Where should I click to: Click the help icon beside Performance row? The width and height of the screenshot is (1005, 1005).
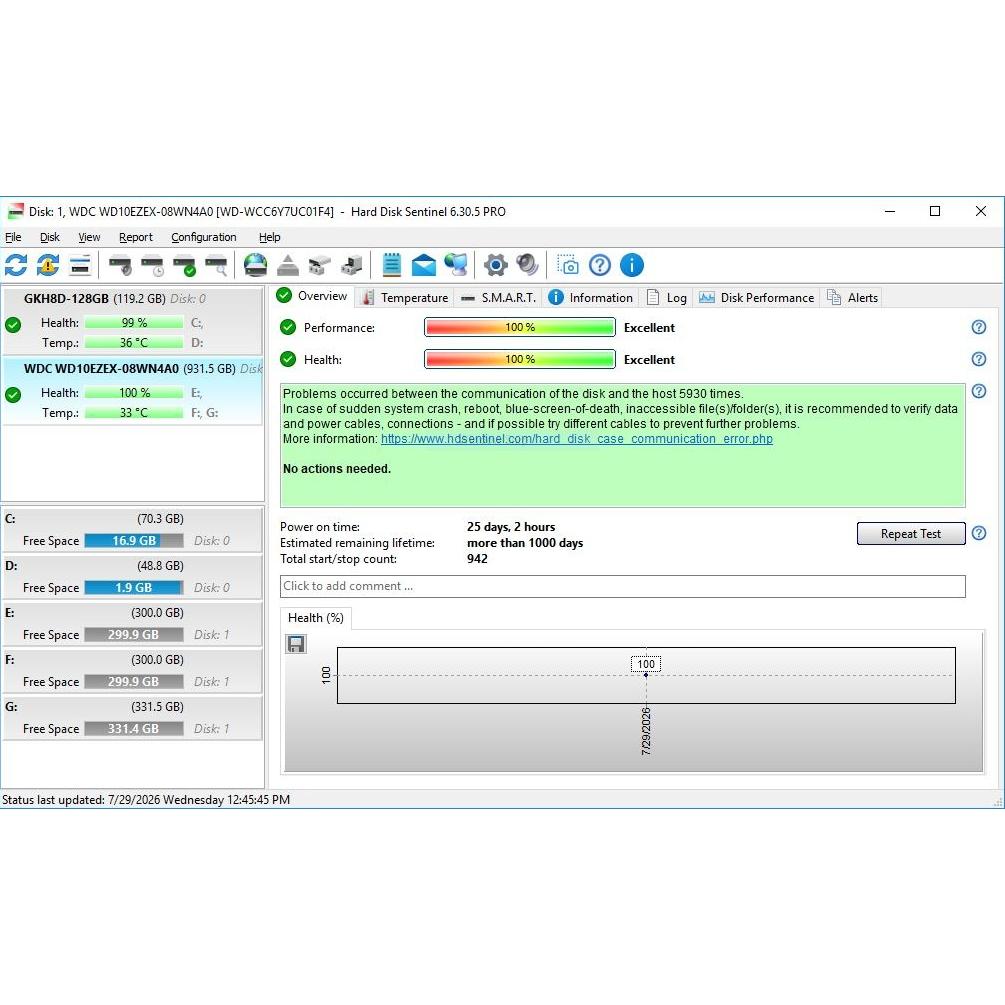(979, 328)
